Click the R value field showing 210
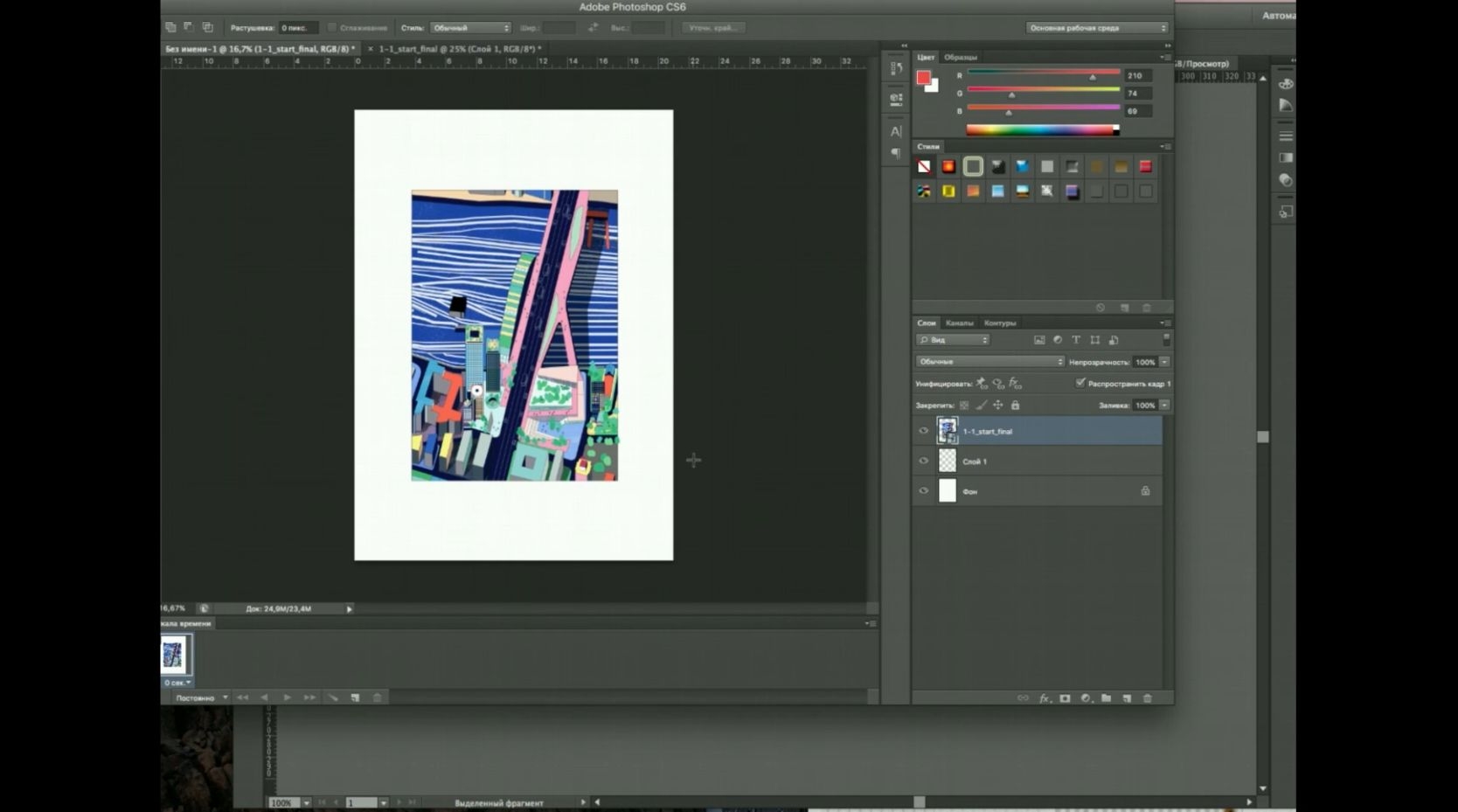Screen dimensions: 1458x812 pyautogui.click(x=1138, y=76)
